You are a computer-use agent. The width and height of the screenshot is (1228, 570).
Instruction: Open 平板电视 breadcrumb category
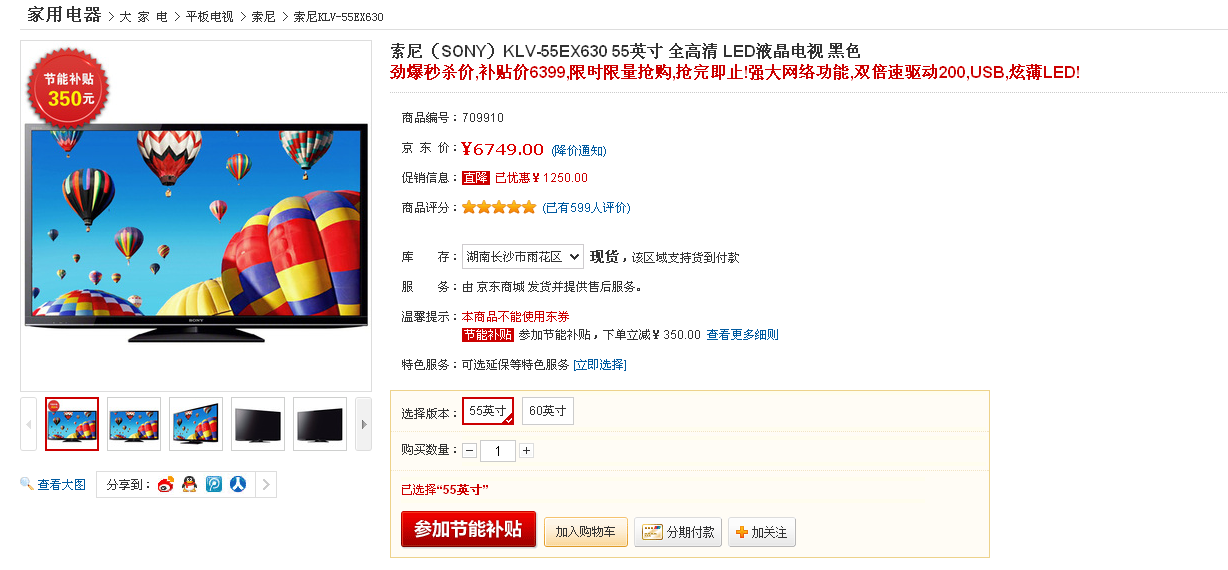point(210,17)
